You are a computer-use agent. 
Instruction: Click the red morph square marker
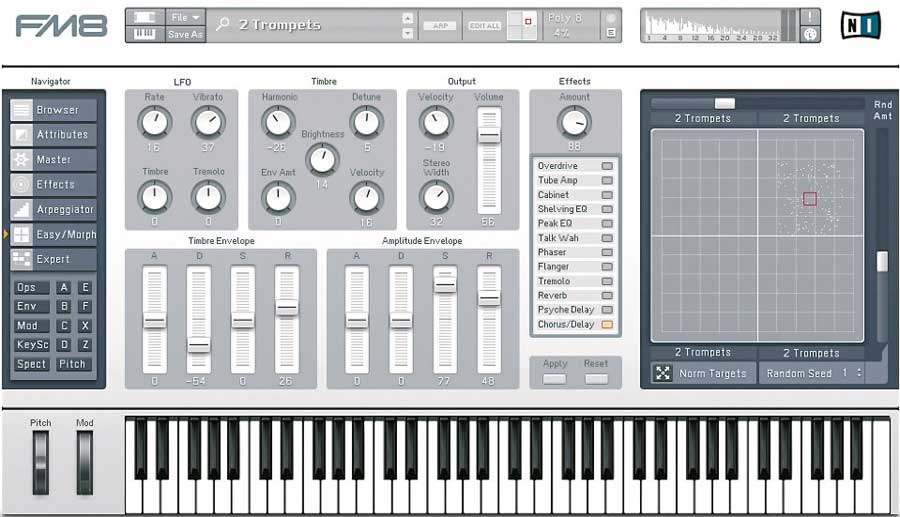809,199
